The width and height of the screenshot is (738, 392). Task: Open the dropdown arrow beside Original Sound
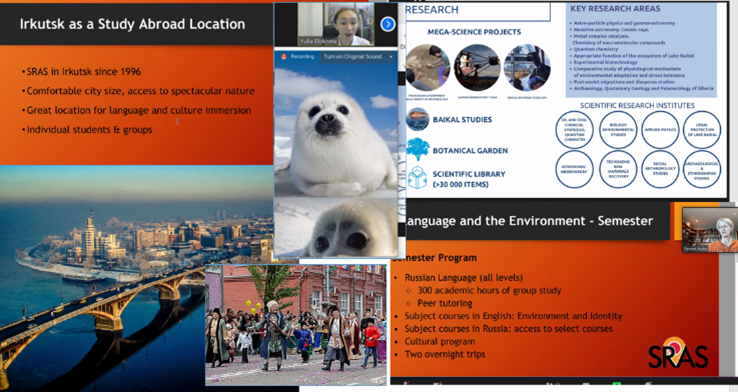pos(391,56)
